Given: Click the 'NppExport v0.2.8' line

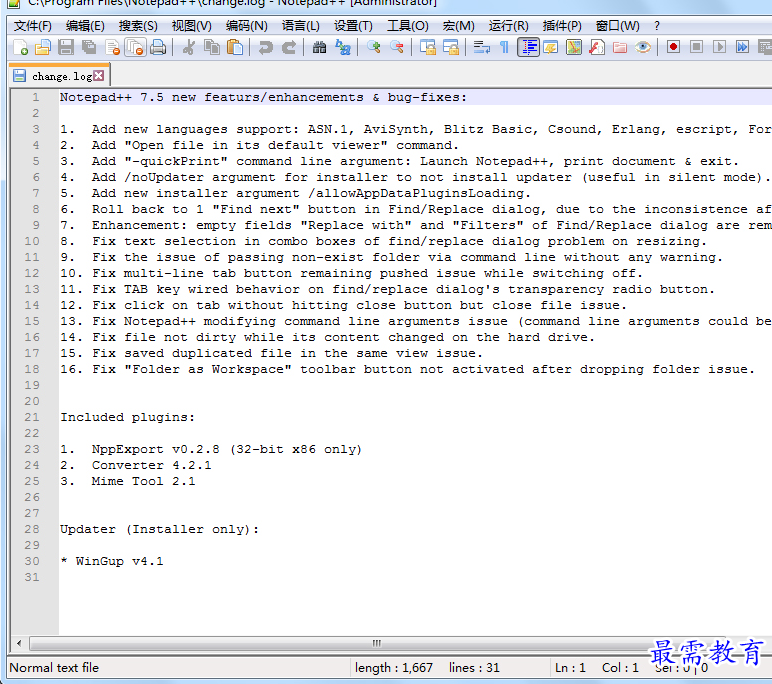Looking at the screenshot, I should [211, 449].
